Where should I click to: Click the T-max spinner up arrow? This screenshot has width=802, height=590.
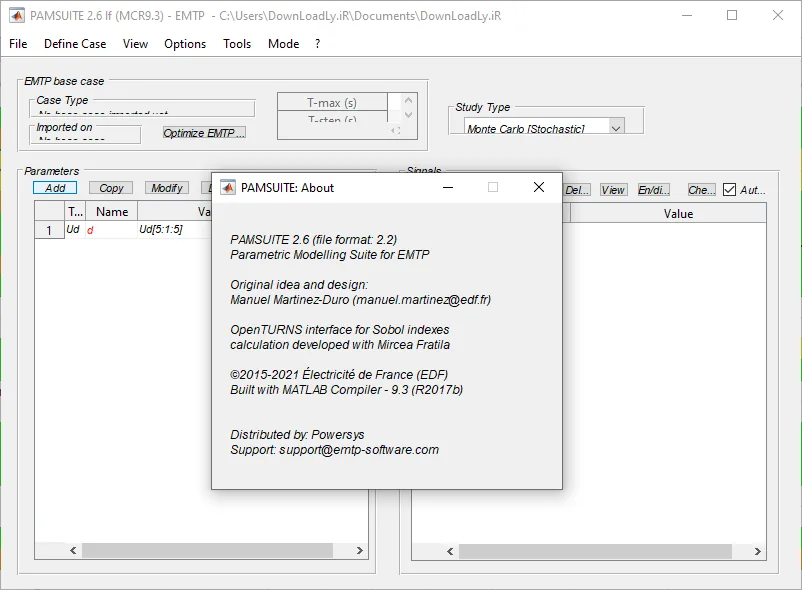coord(408,100)
